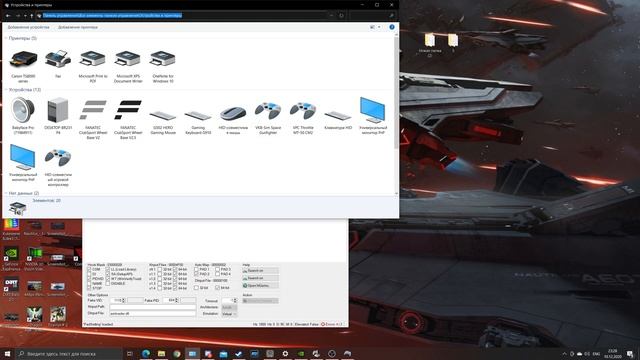Enable the PAD 1 auto map checkbox

[196, 269]
